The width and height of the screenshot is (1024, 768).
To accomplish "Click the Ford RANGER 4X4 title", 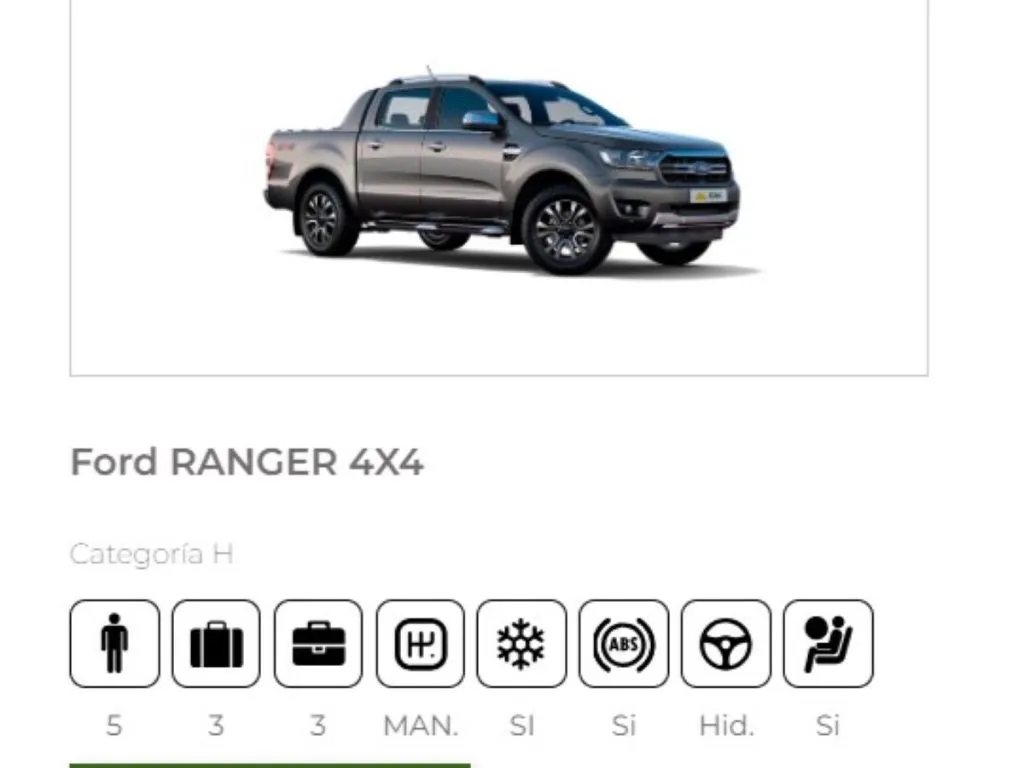I will (x=247, y=462).
